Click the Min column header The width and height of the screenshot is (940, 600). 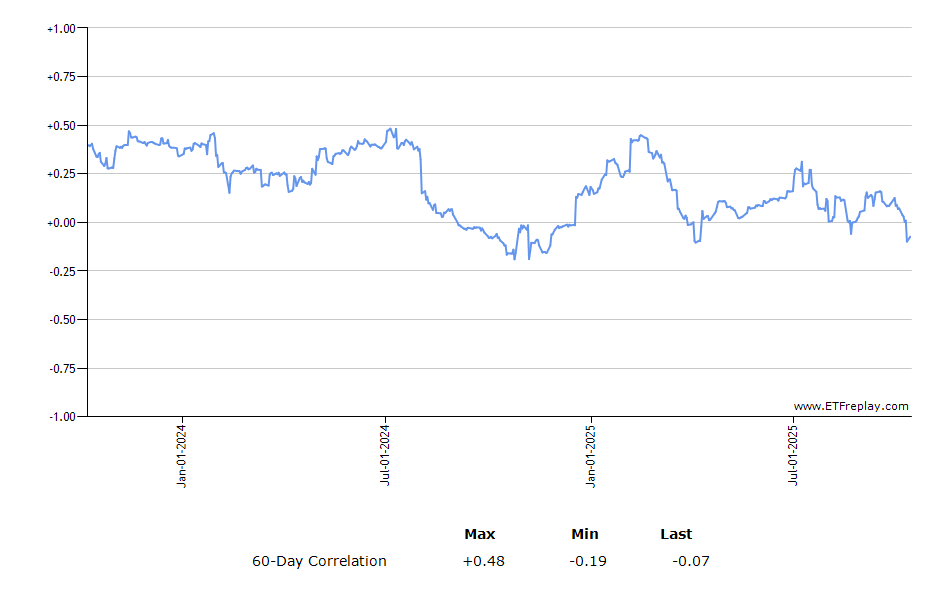coord(585,534)
